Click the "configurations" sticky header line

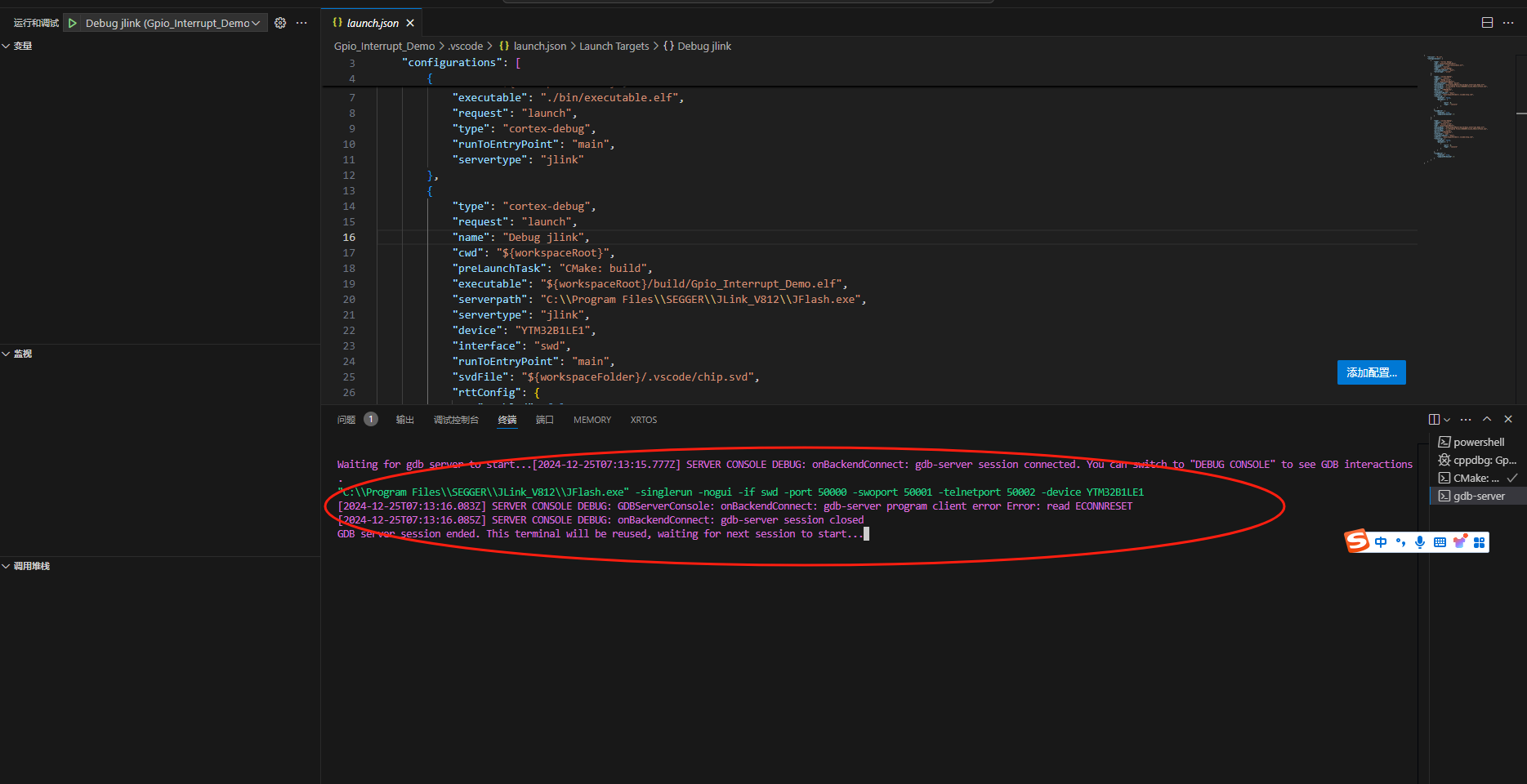[461, 62]
